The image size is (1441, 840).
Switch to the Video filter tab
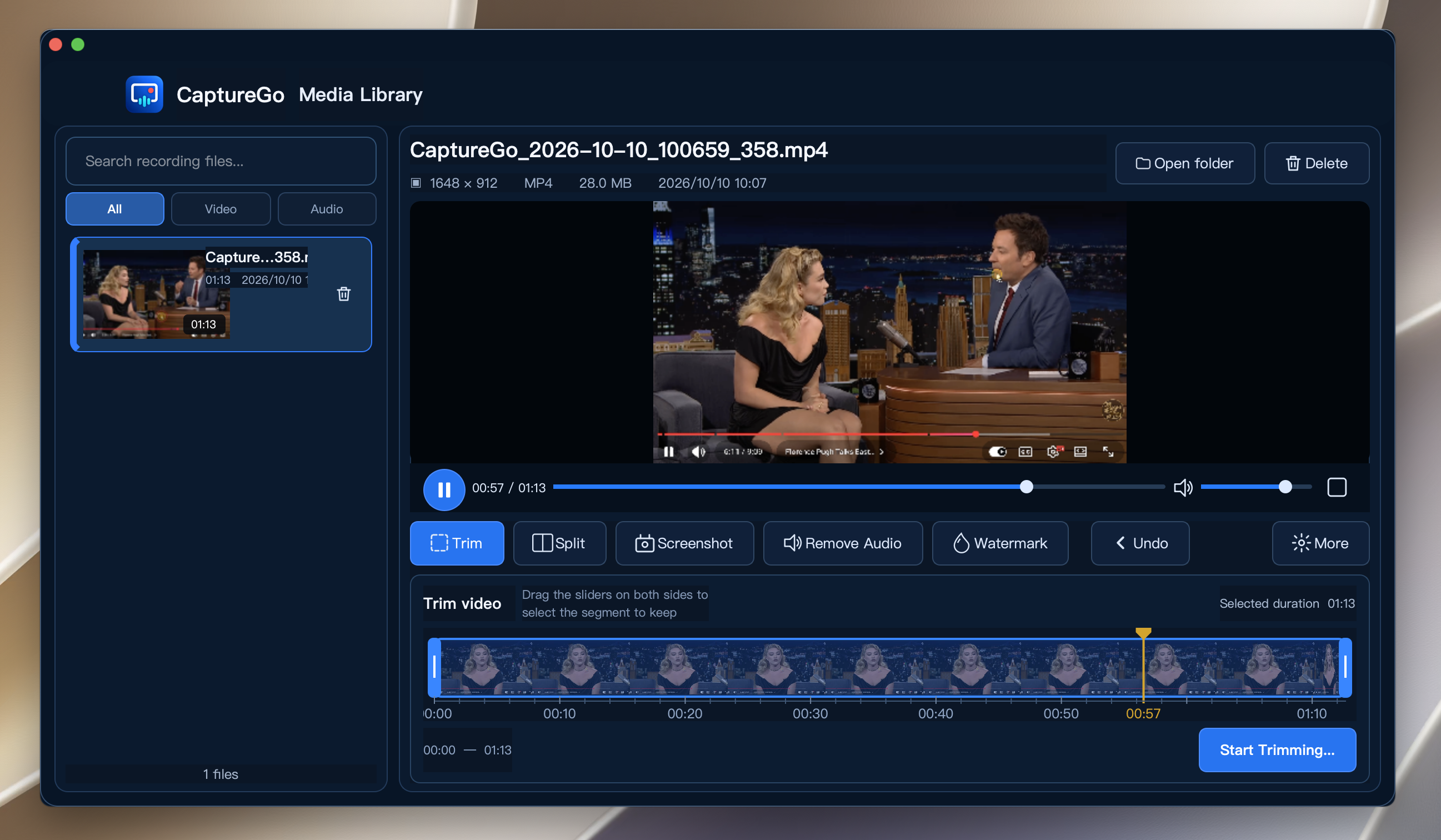pos(221,209)
